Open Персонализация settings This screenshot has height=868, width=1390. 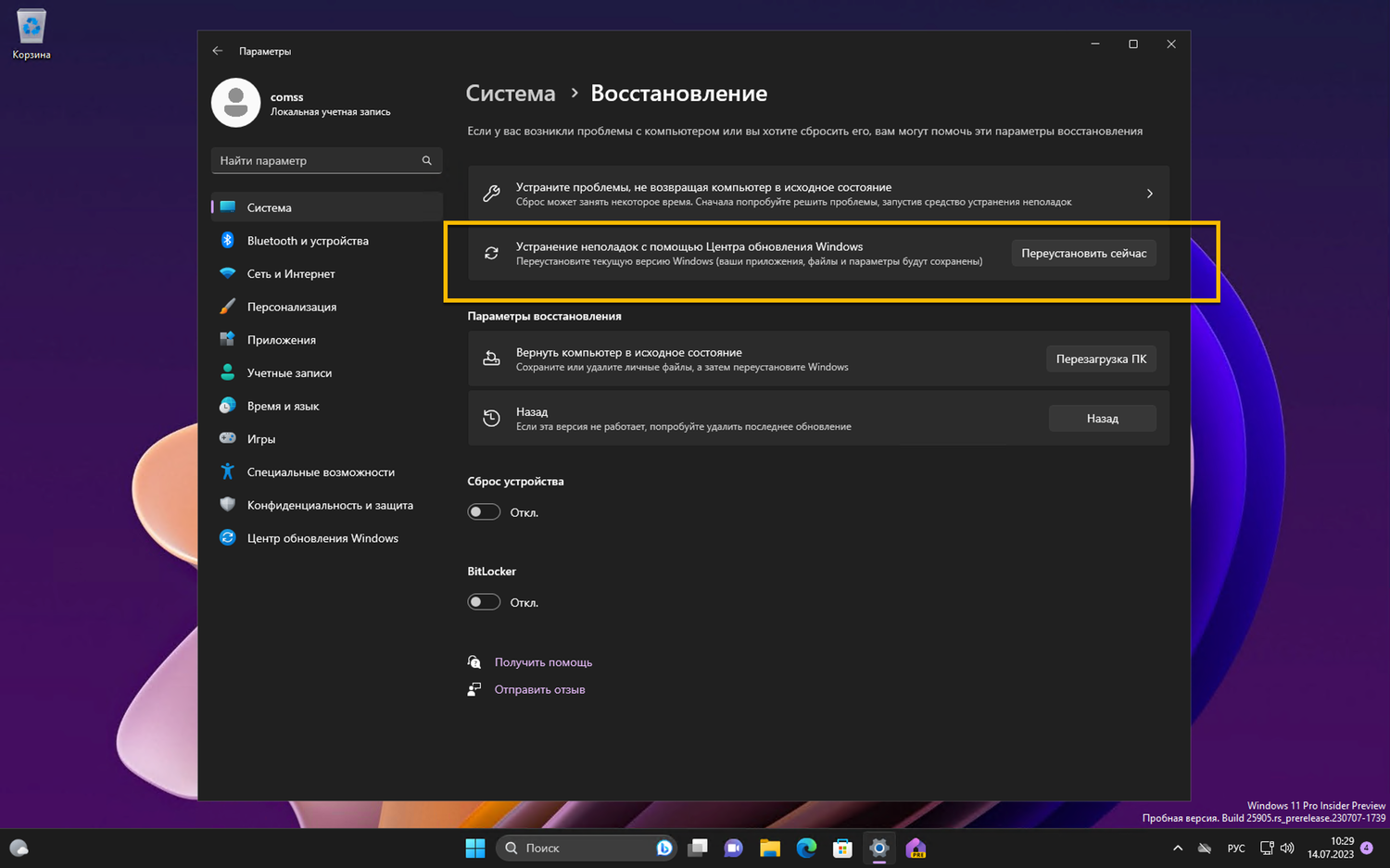[326, 307]
